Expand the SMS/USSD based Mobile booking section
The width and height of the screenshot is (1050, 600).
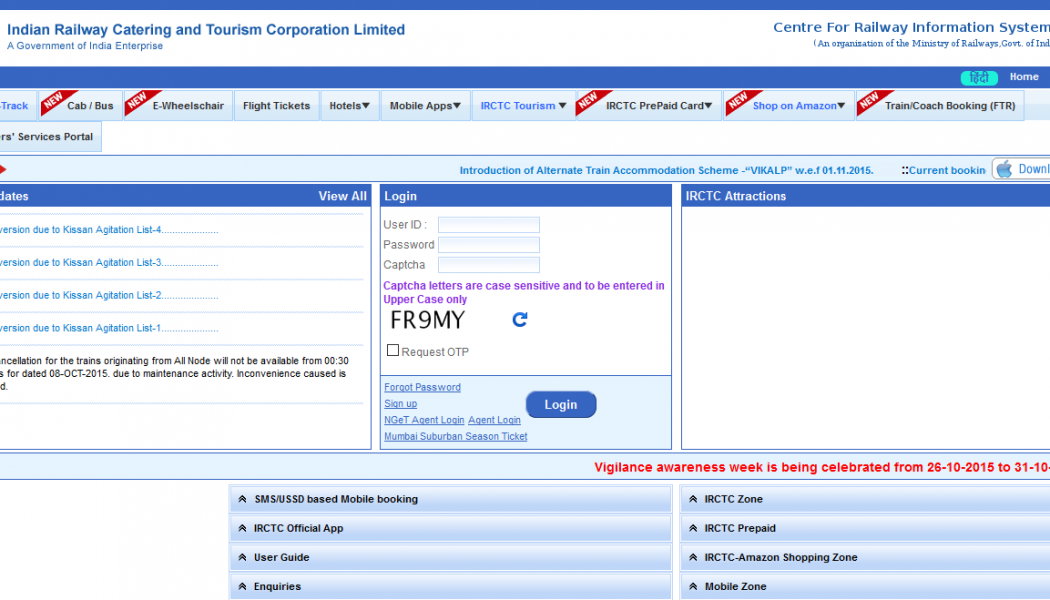[336, 499]
